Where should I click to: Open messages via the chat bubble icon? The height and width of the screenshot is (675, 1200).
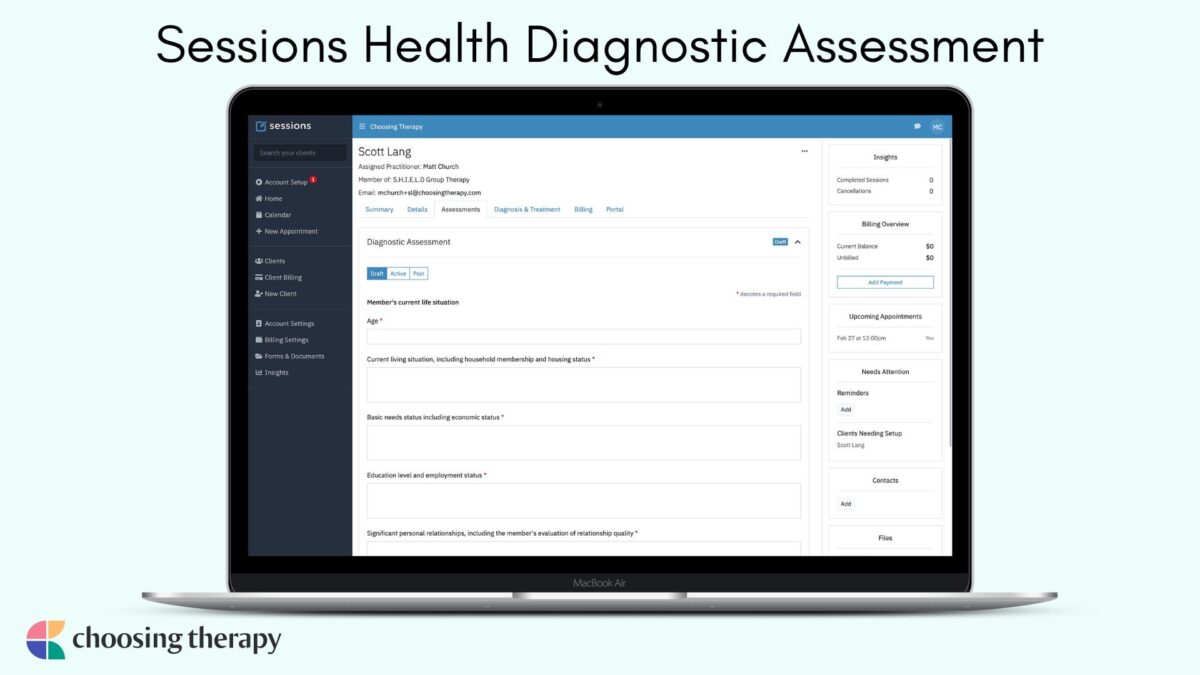tap(918, 126)
